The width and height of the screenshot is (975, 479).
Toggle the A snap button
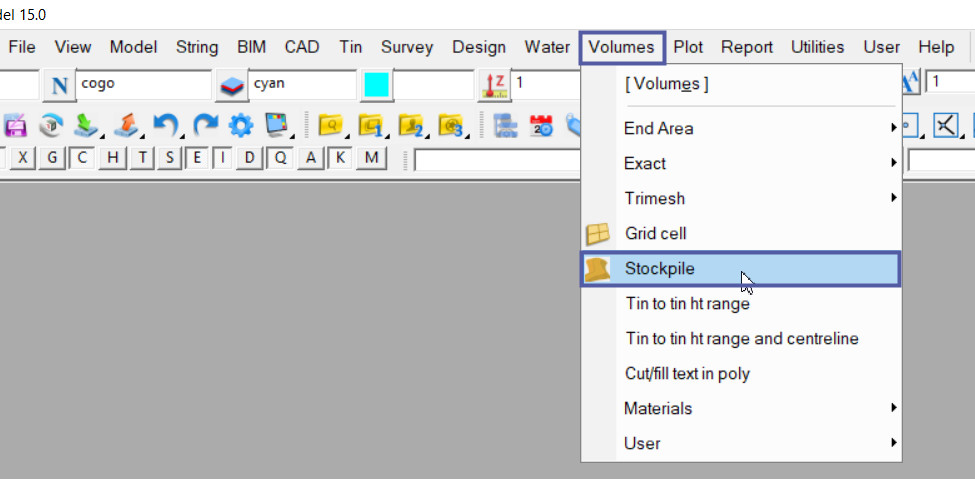click(x=310, y=158)
